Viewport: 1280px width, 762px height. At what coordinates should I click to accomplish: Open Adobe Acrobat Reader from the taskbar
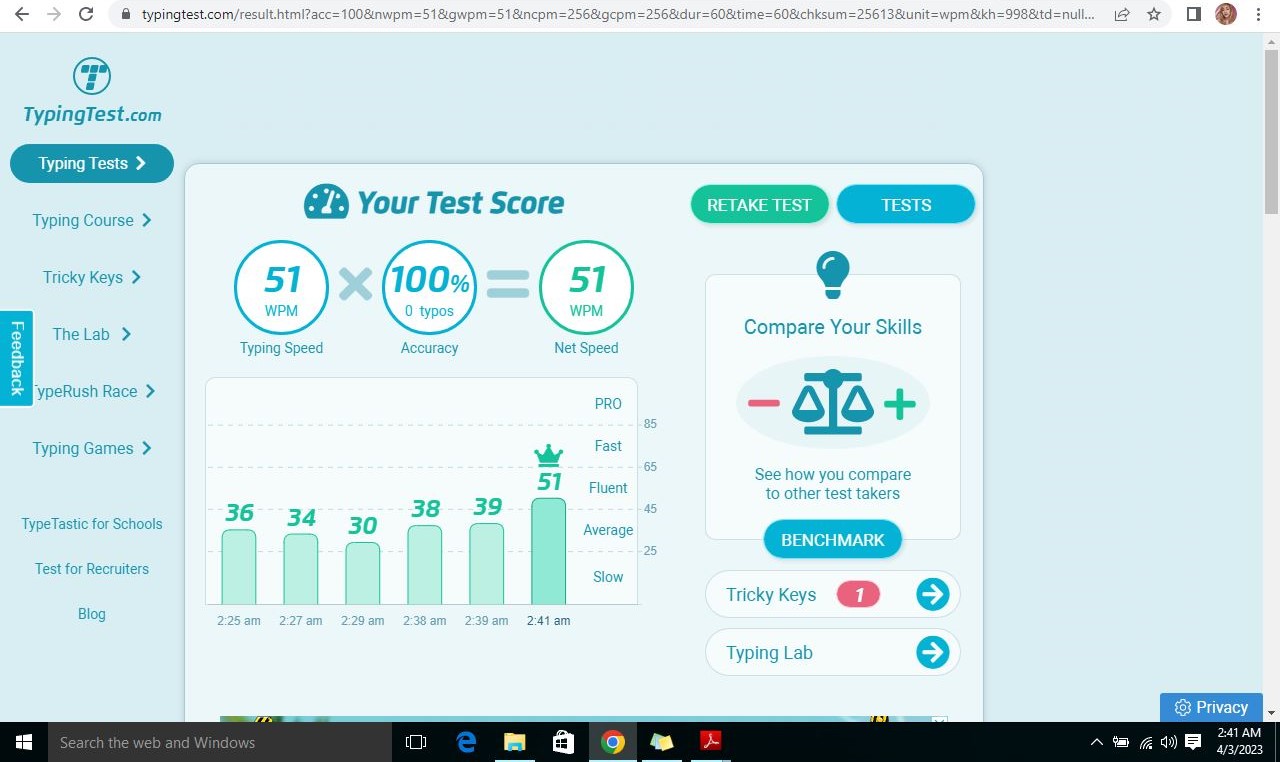point(711,742)
